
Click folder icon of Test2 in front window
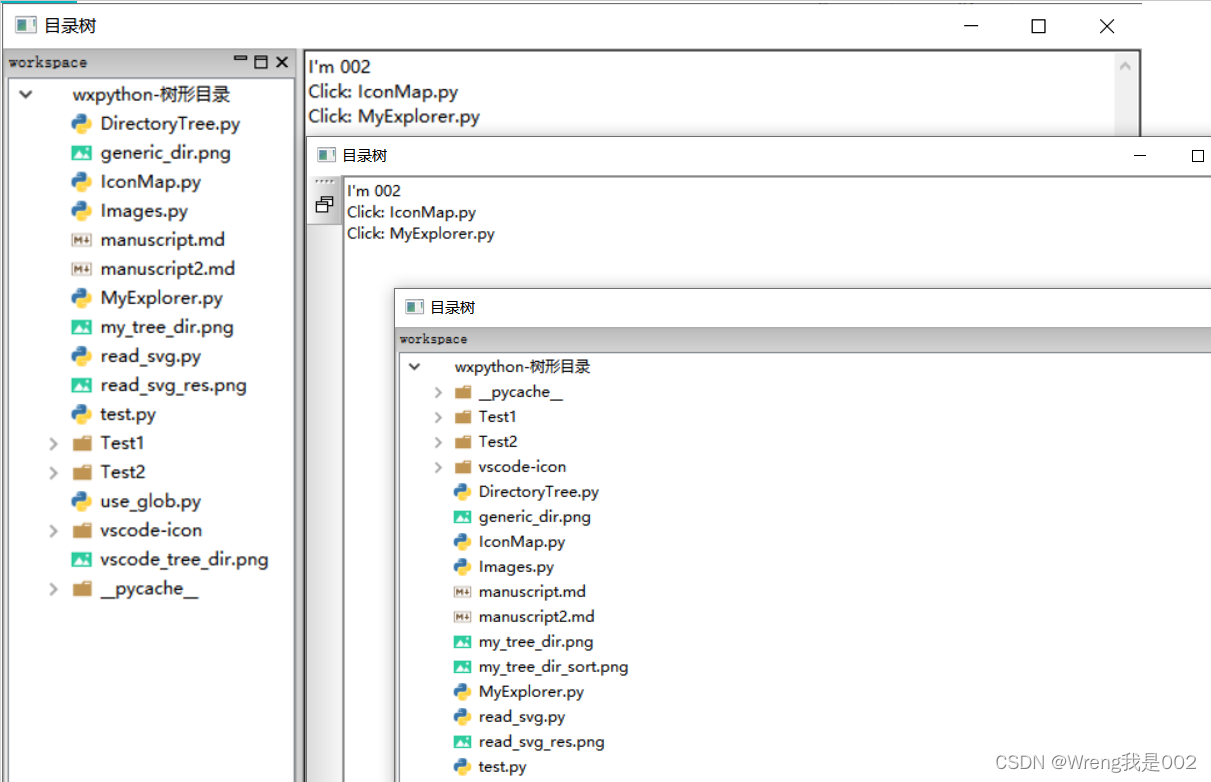462,442
